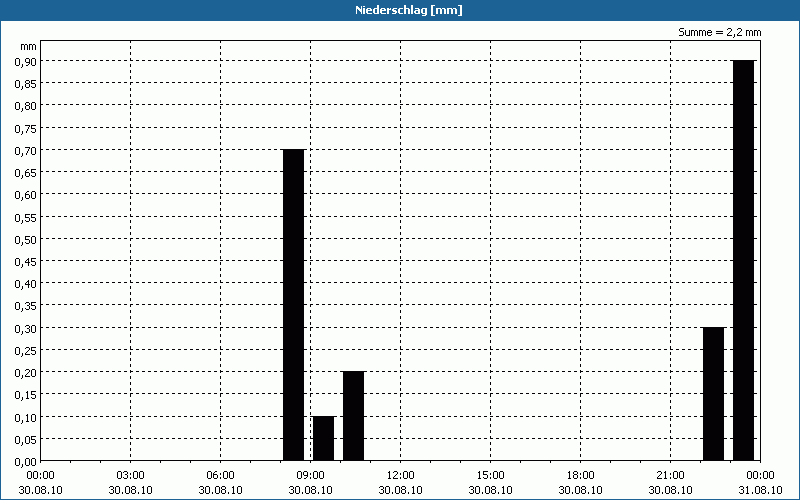Select the 0,15 y-axis label
This screenshot has height=500, width=800.
(x=26, y=395)
